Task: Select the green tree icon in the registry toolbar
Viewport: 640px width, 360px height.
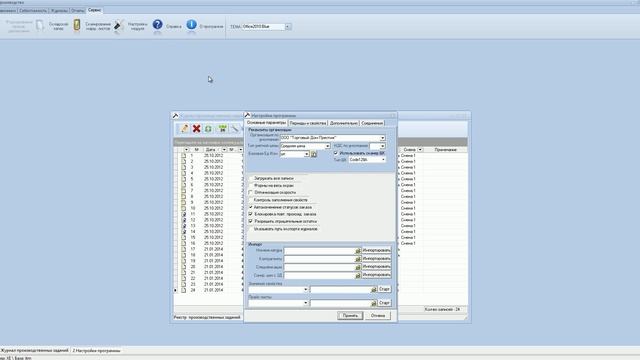Action: pos(222,129)
